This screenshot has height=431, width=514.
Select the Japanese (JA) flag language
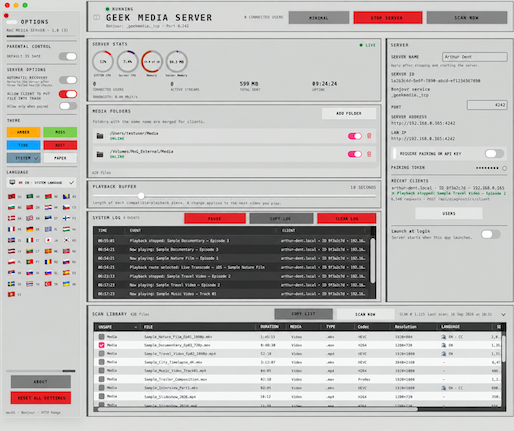point(48,240)
